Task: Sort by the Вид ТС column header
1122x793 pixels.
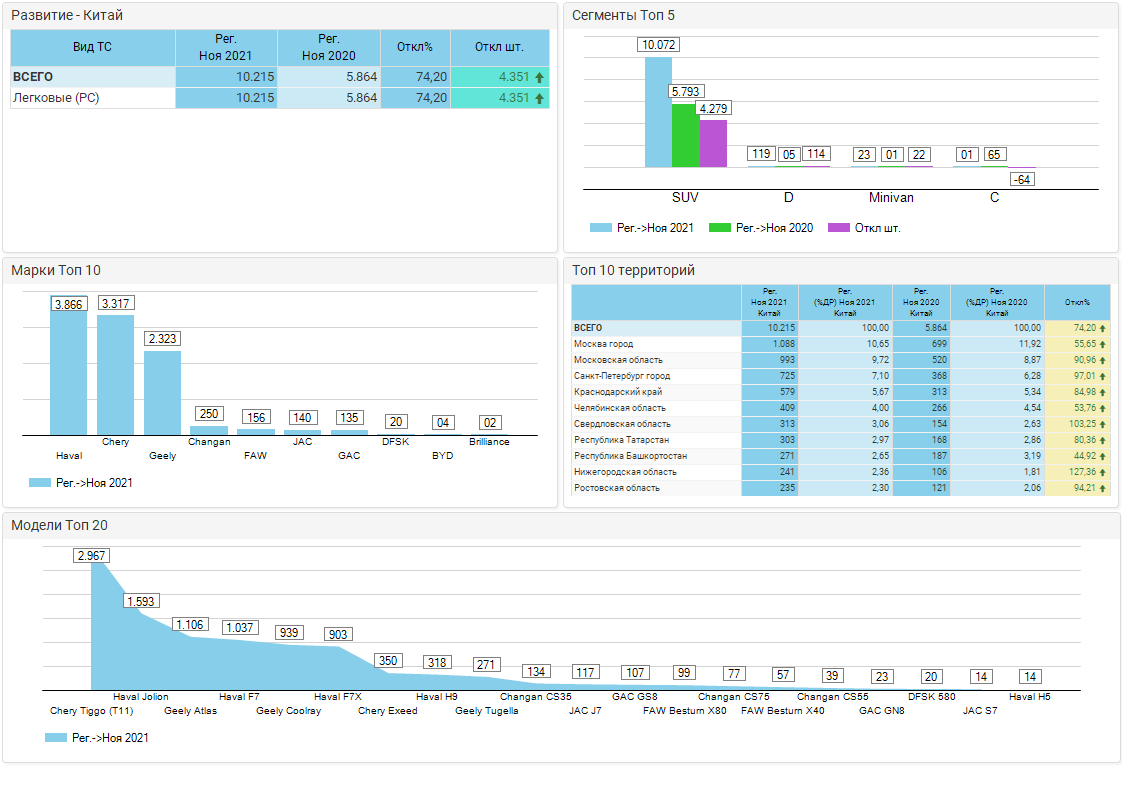Action: 92,47
